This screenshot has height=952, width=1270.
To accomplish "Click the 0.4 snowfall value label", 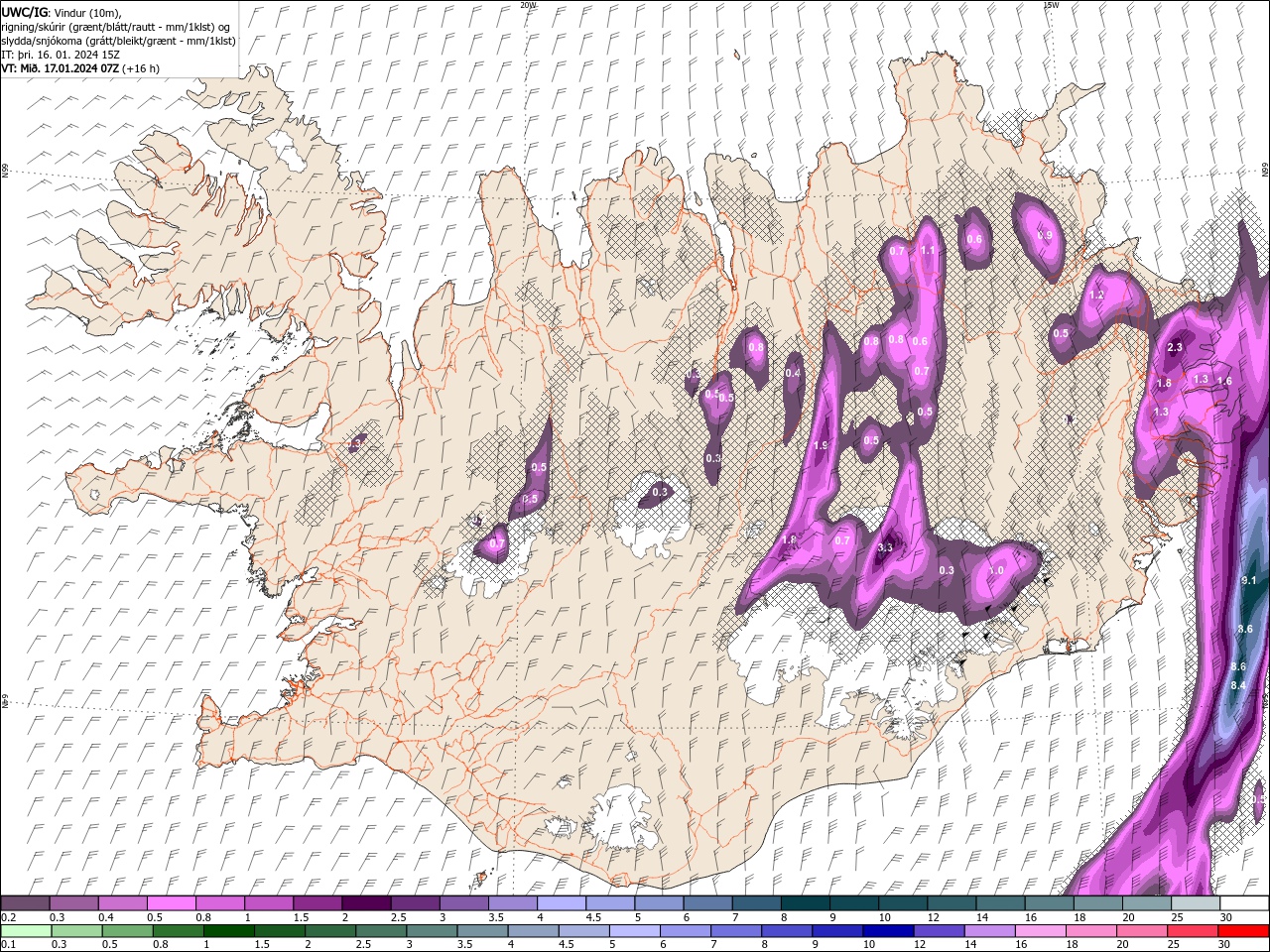I will 793,373.
